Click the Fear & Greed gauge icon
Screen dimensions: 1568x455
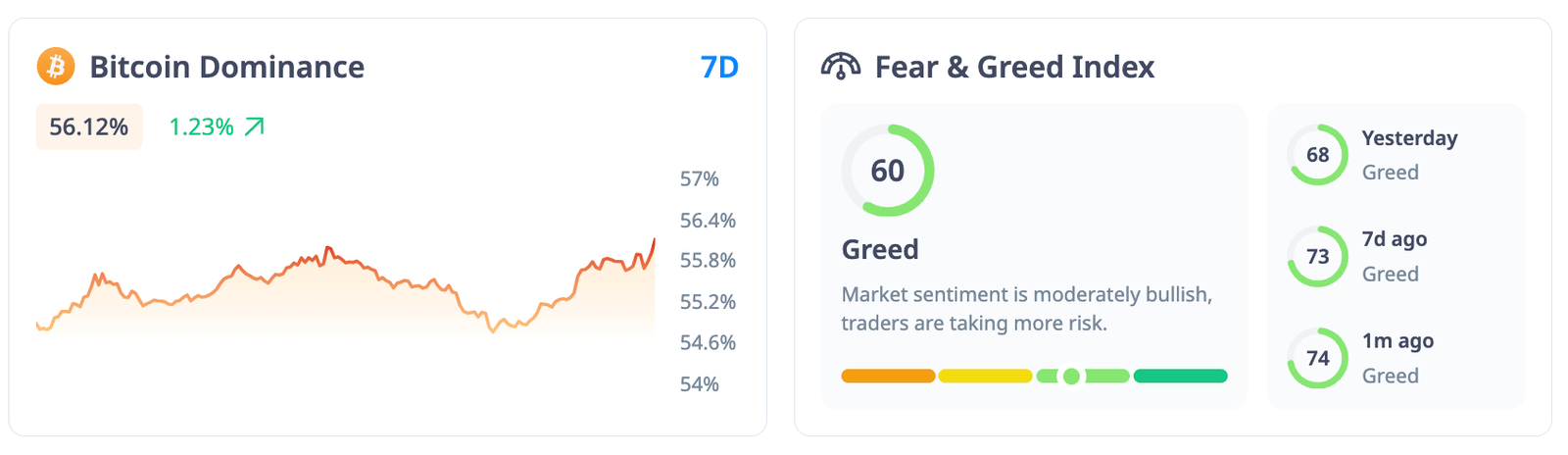coord(841,67)
